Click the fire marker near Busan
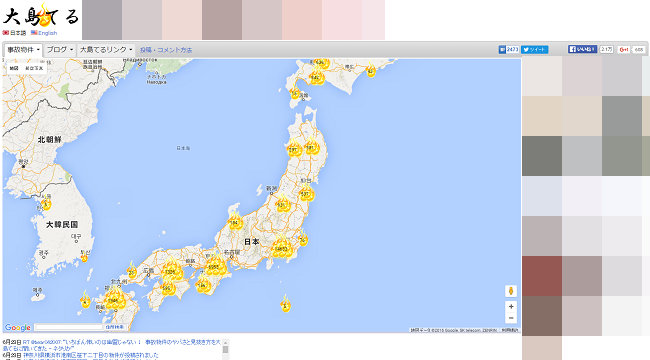 coord(84,257)
